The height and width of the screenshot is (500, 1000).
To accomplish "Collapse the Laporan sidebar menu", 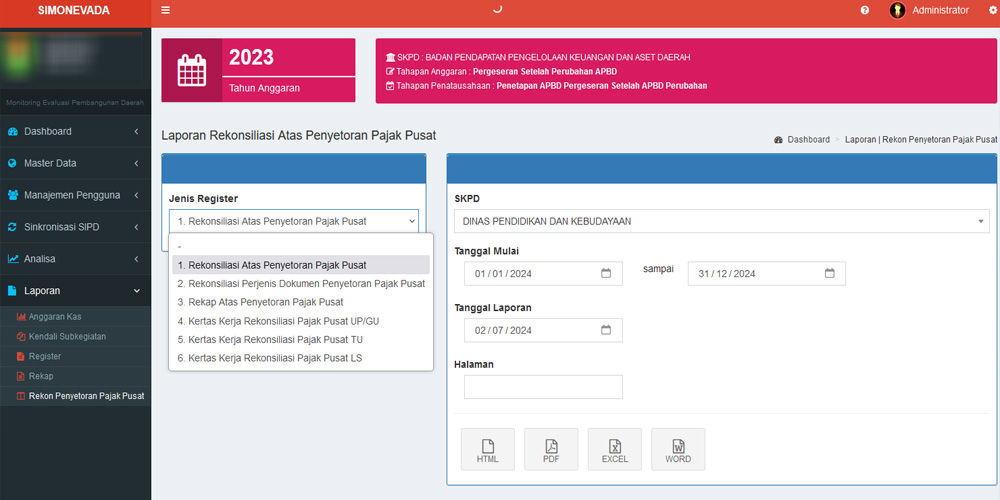I will tap(75, 291).
